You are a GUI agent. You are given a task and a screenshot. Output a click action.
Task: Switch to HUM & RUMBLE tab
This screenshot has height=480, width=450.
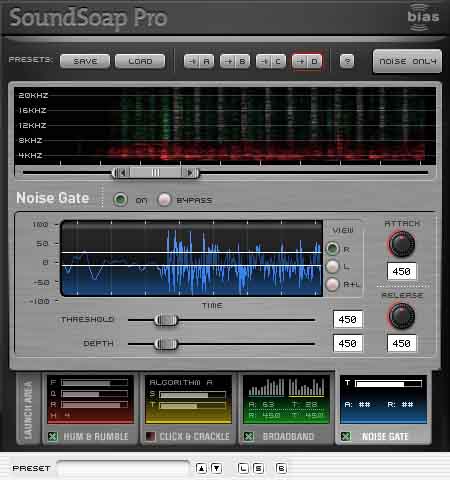click(x=96, y=436)
